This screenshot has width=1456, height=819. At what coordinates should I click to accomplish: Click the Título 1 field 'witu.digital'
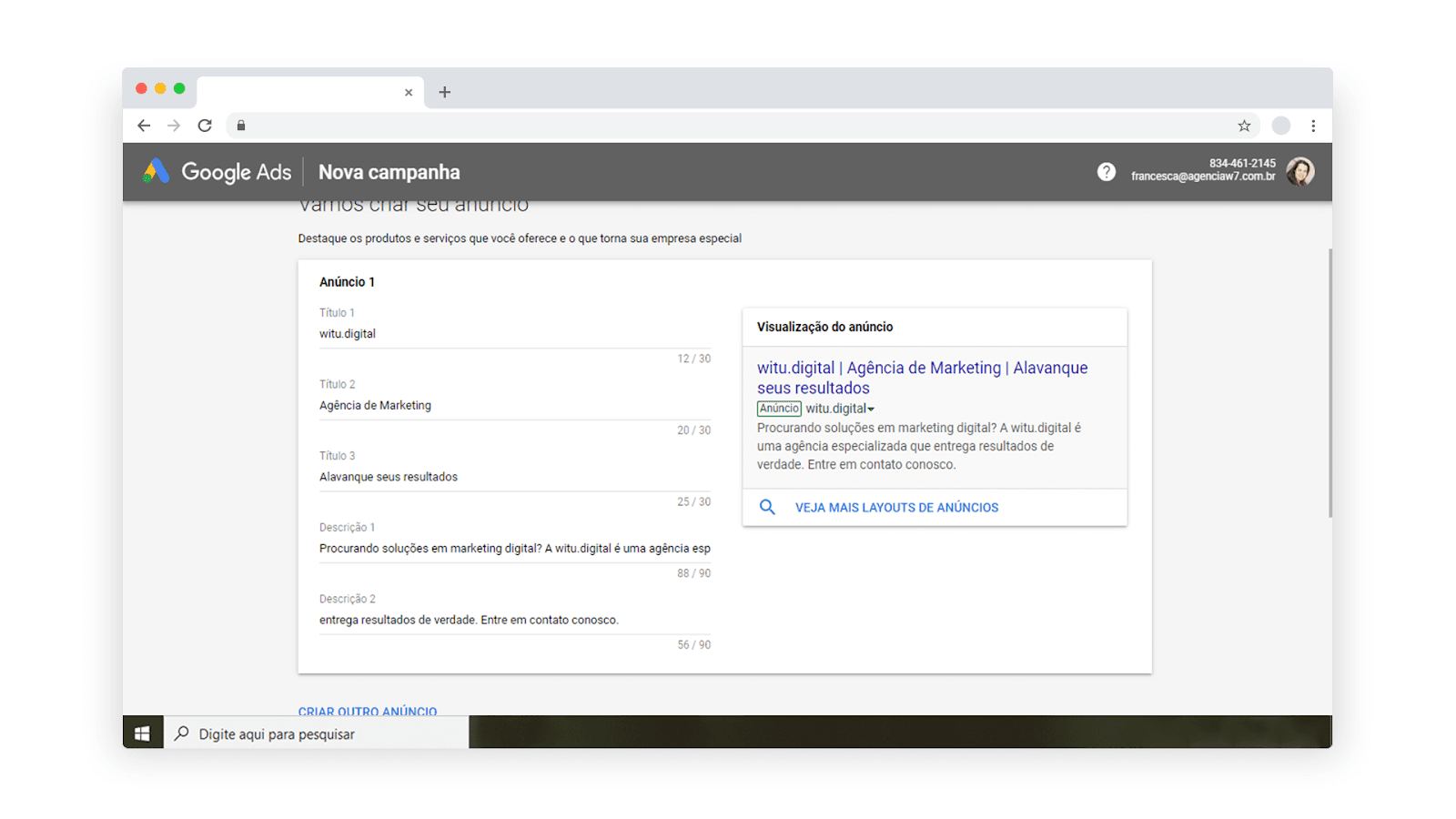click(515, 334)
